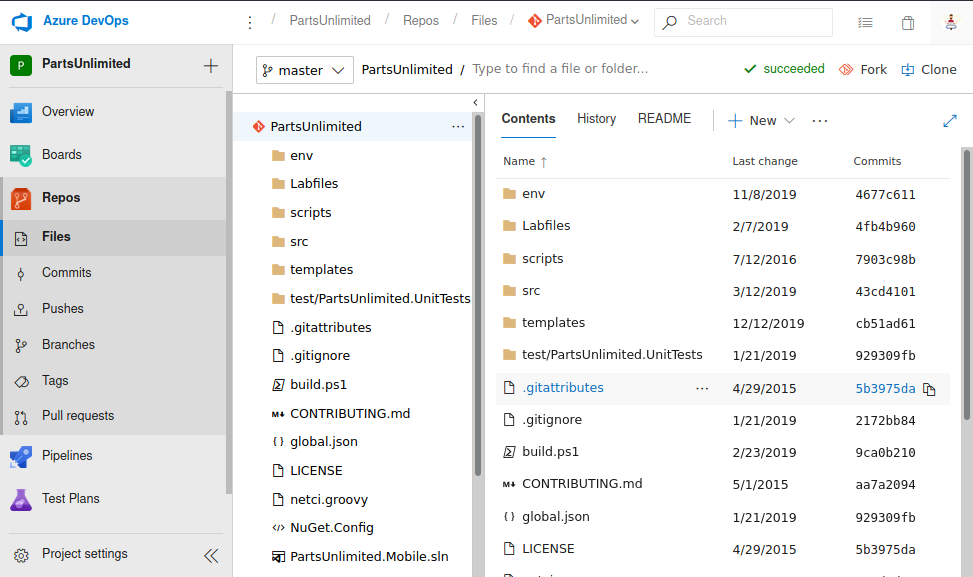Screen dimensions: 973x577
Task: Open more actions ellipsis beside New
Action: click(x=820, y=121)
